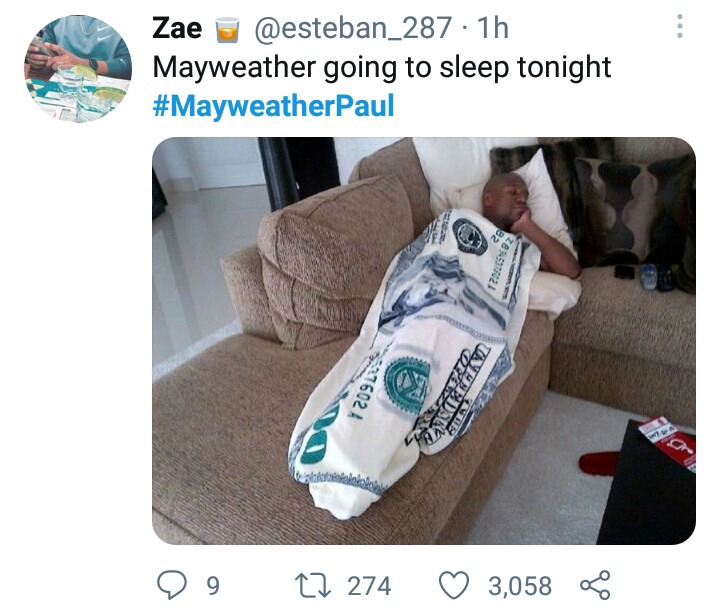The width and height of the screenshot is (720, 616).
Task: Open the three-dot more options menu
Action: (680, 26)
